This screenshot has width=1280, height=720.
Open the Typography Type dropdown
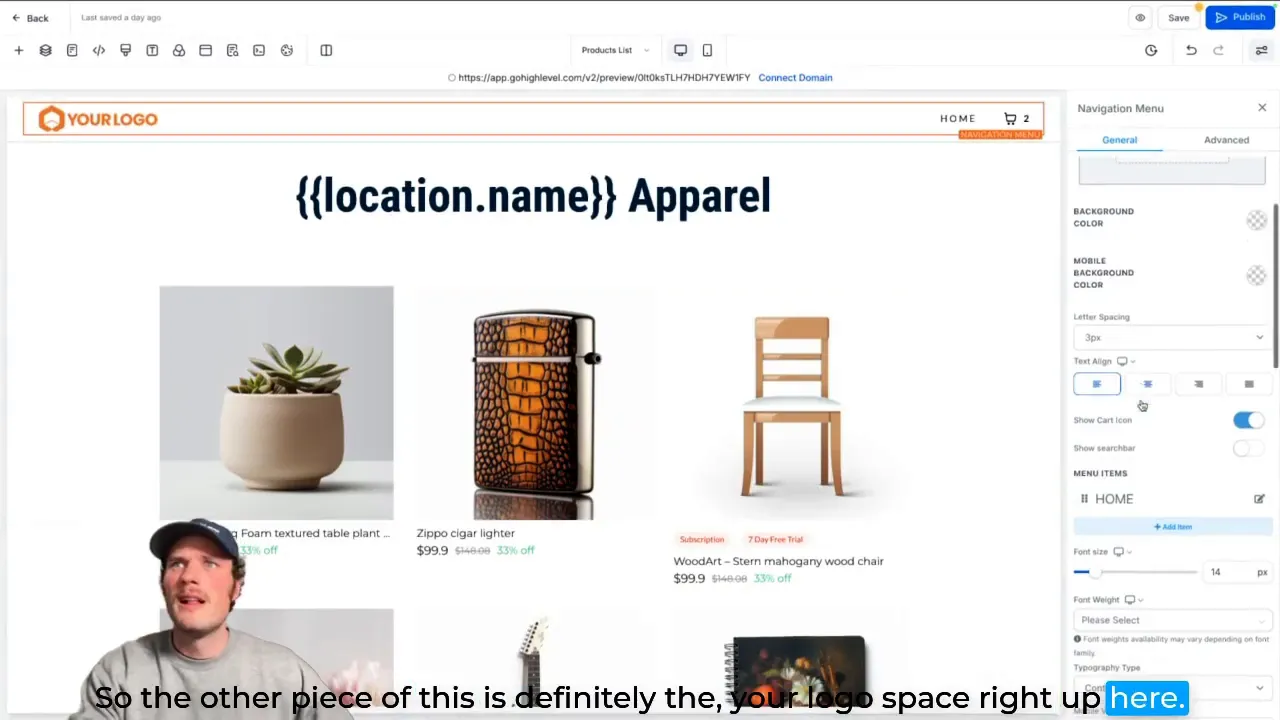click(1171, 688)
